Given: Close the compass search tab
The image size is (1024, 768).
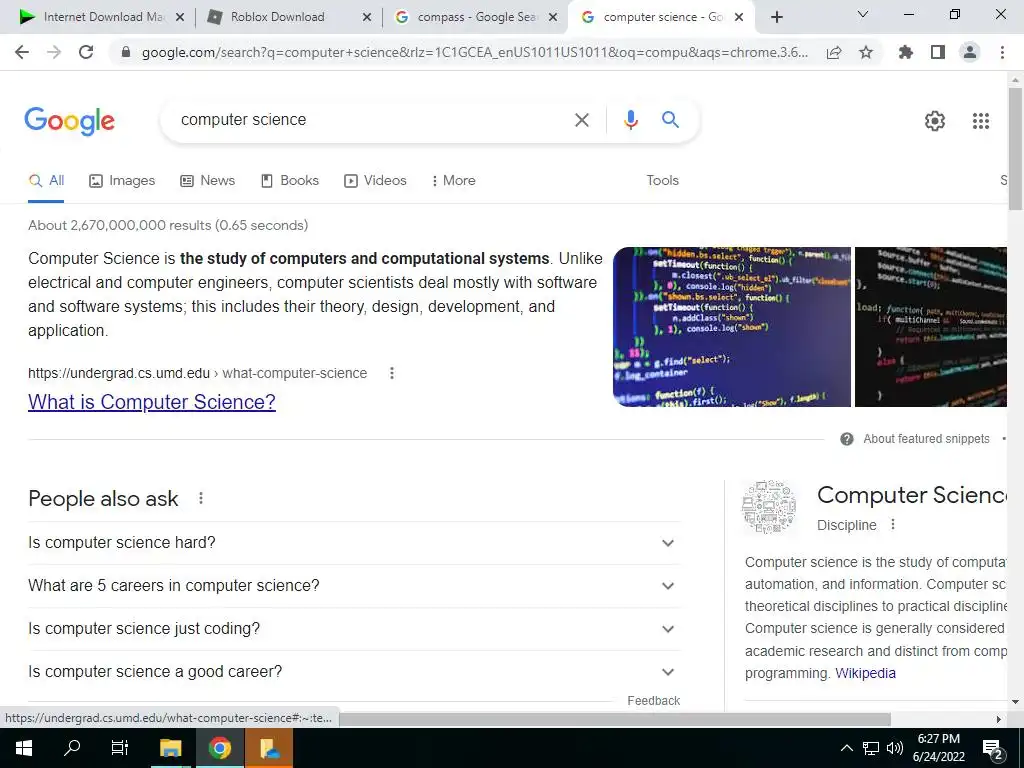Looking at the screenshot, I should [x=553, y=18].
